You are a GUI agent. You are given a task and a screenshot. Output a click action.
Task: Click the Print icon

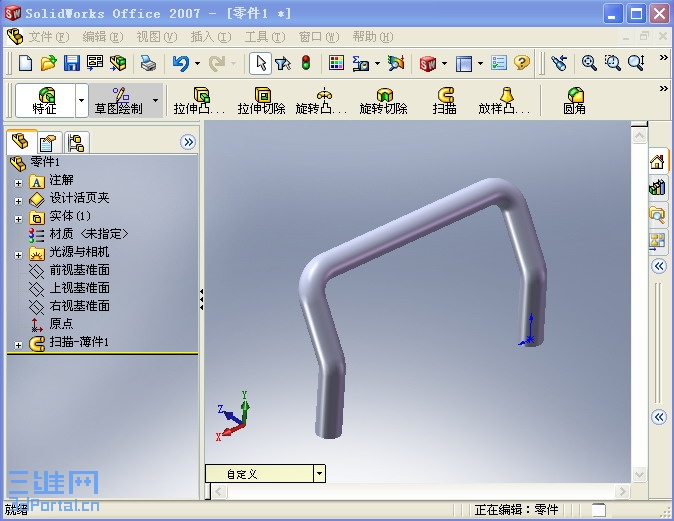point(148,63)
